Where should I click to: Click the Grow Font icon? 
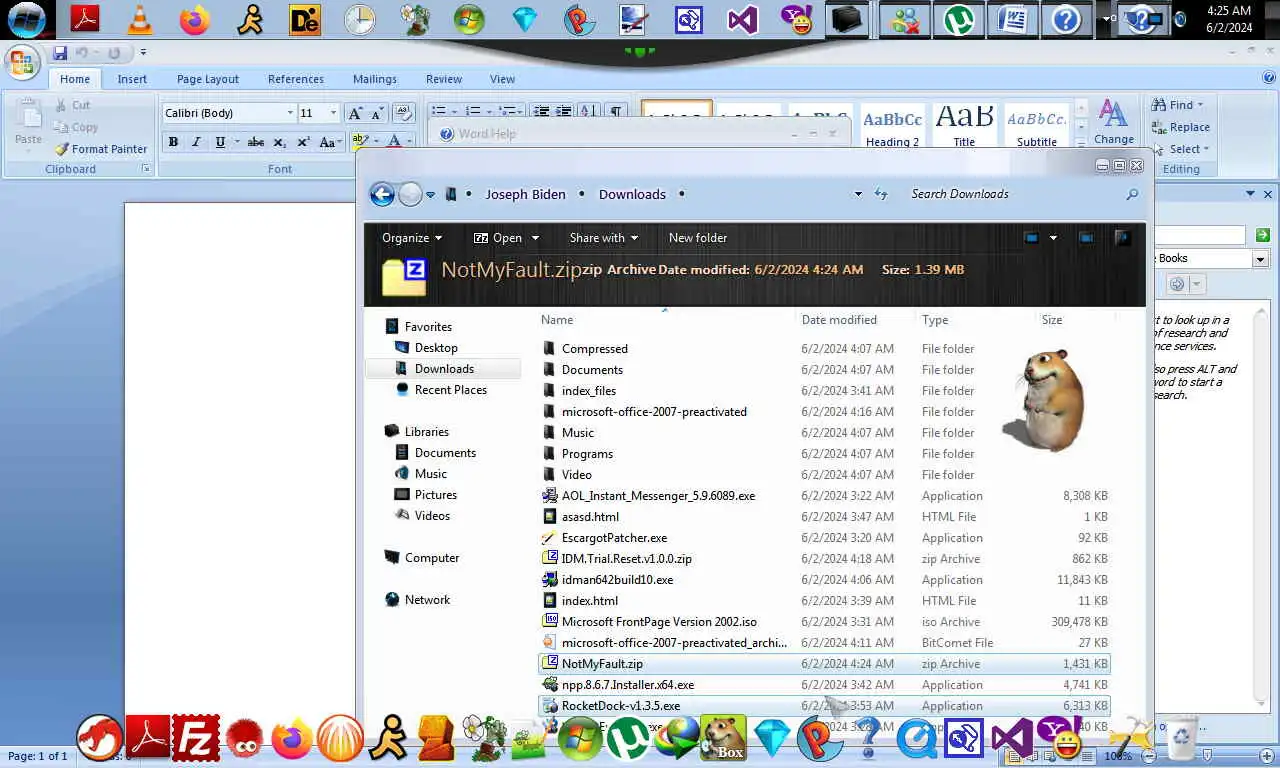tap(355, 113)
